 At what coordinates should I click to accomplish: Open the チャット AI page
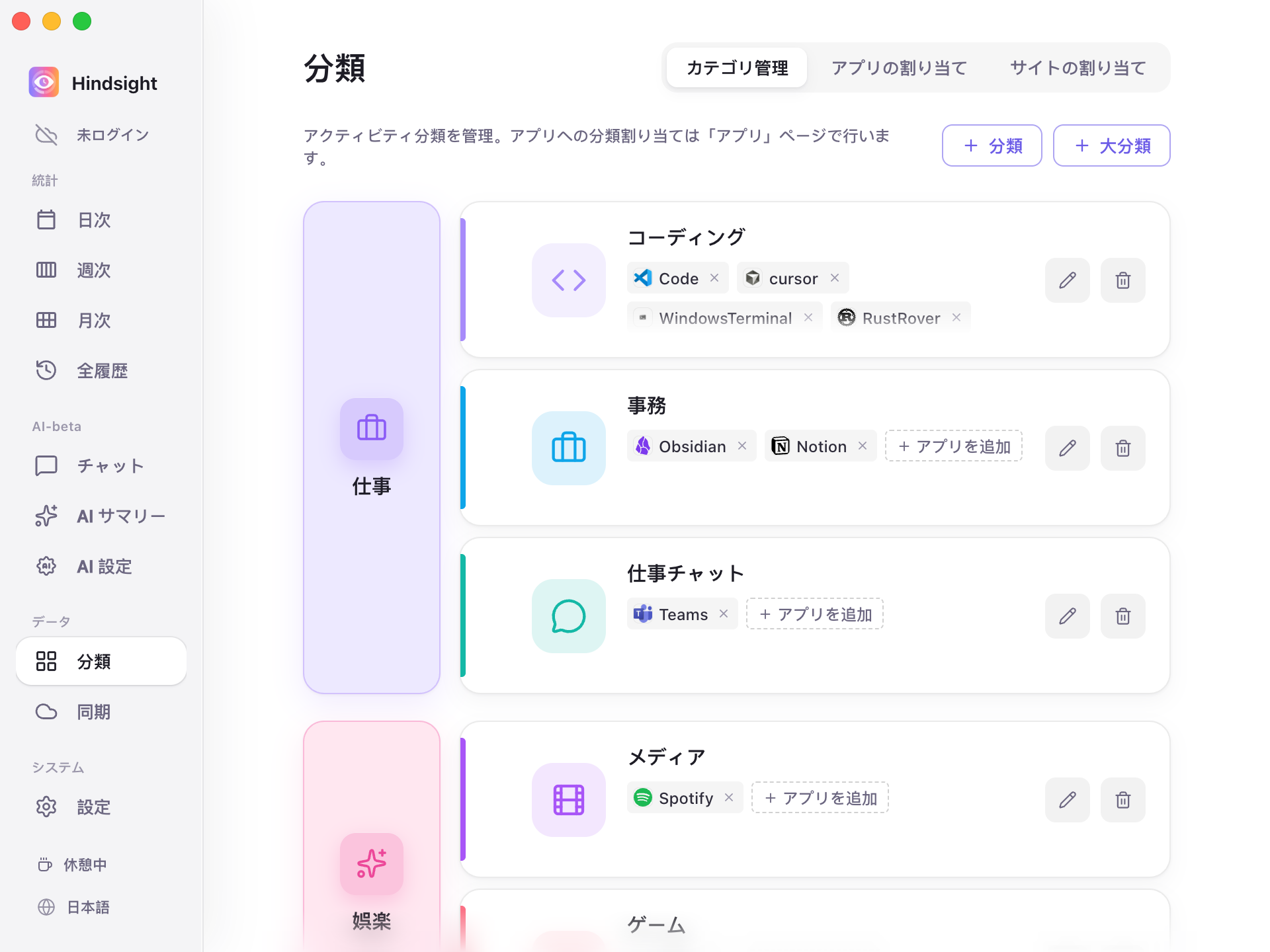point(101,466)
